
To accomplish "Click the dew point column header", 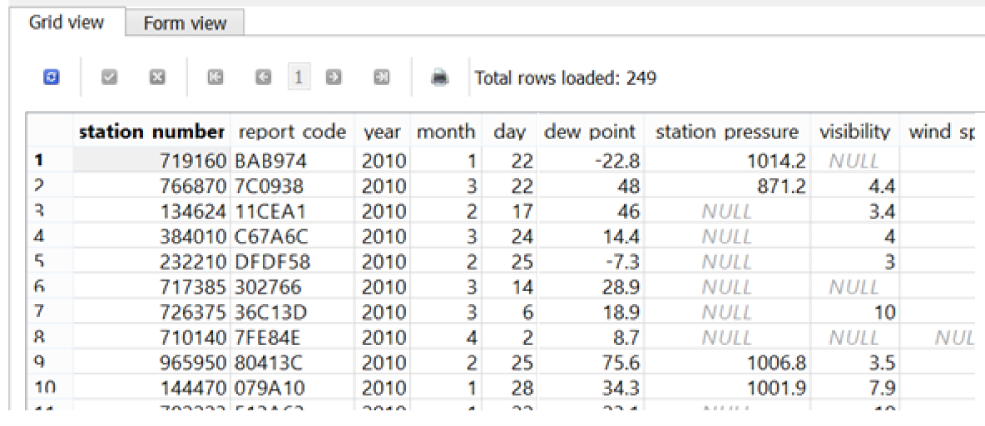I will (x=590, y=132).
